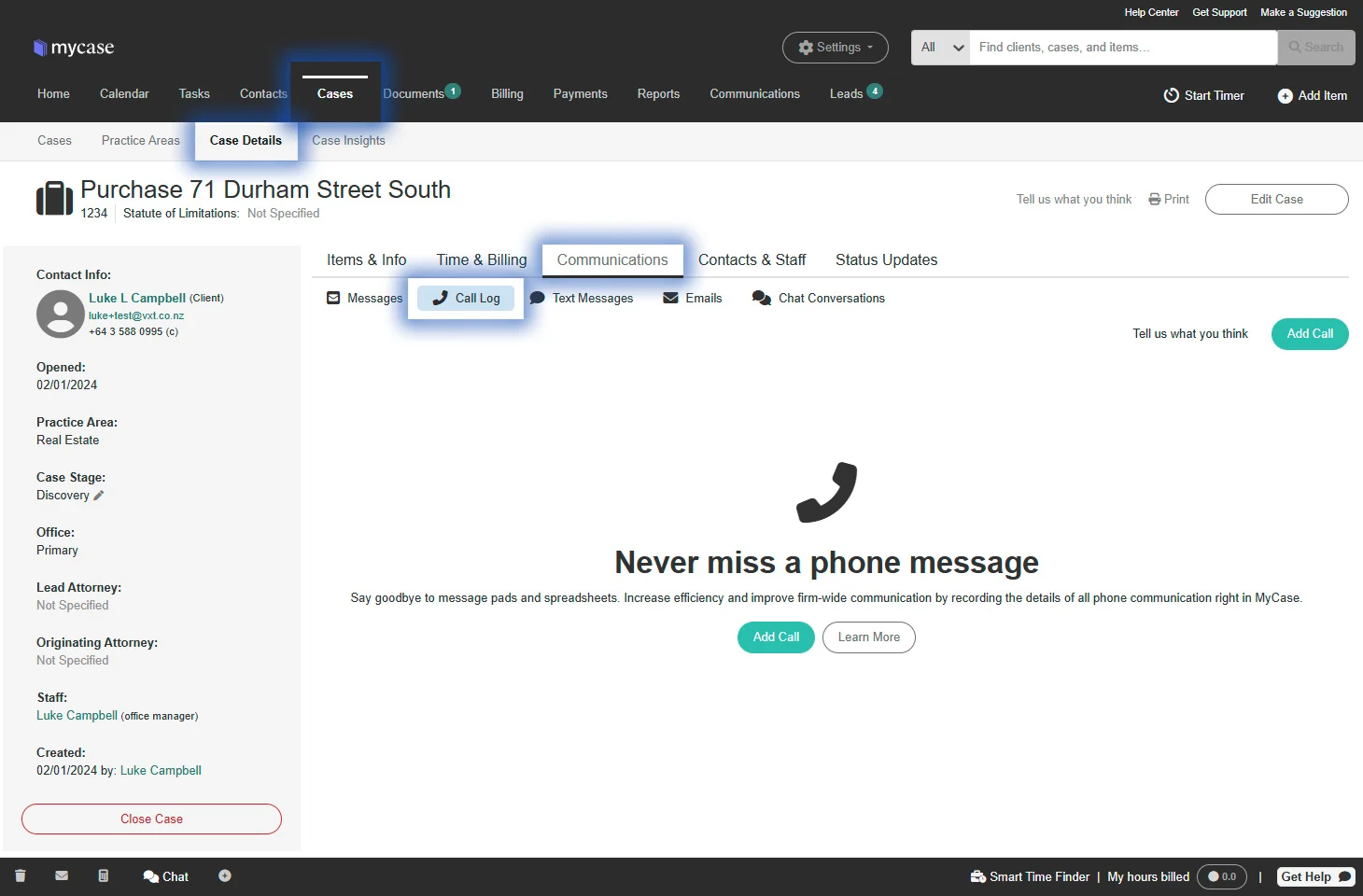Edit case stage with pencil icon
The image size is (1363, 896).
tap(99, 496)
